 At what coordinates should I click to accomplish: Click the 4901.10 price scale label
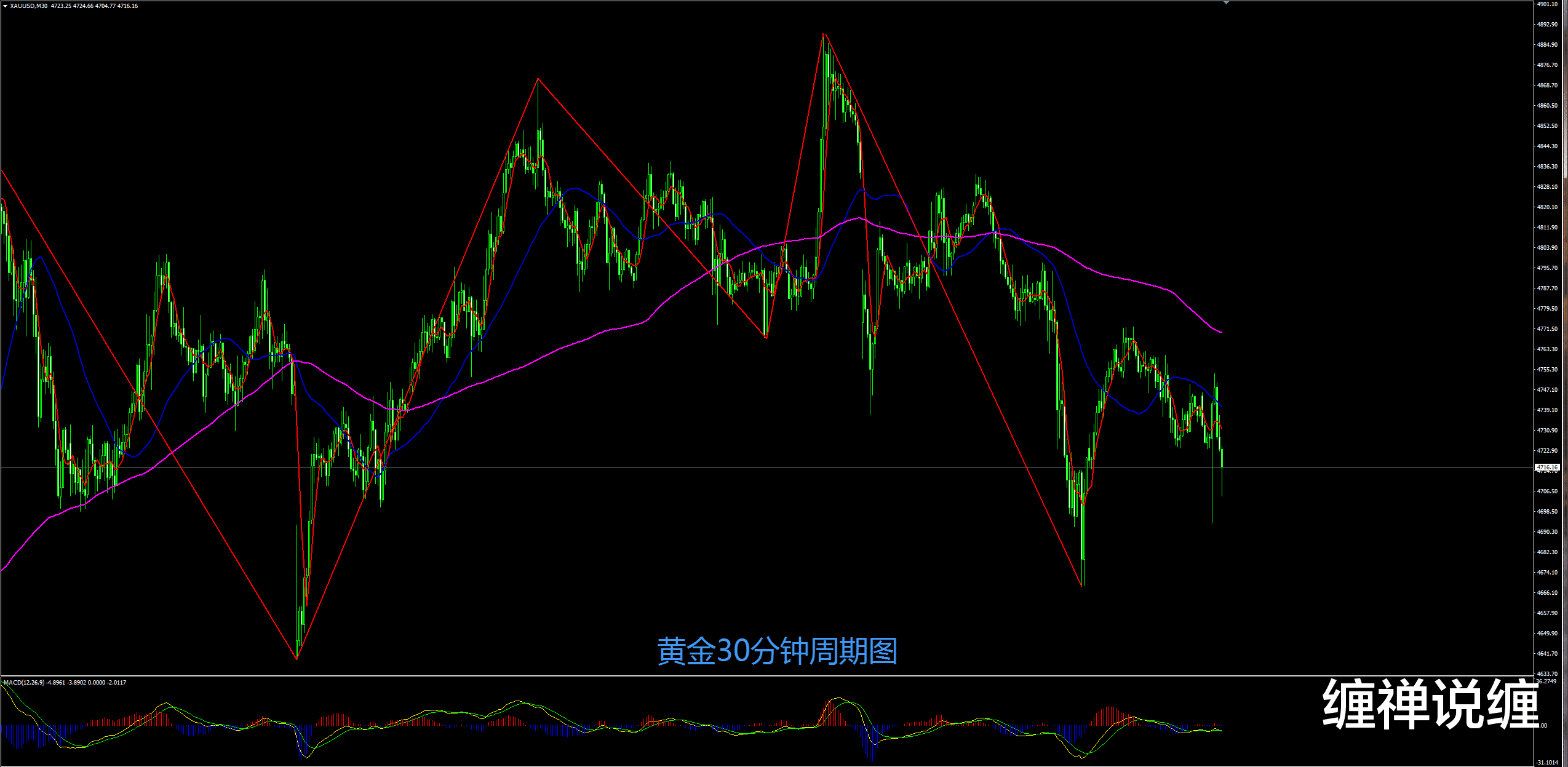[1548, 4]
